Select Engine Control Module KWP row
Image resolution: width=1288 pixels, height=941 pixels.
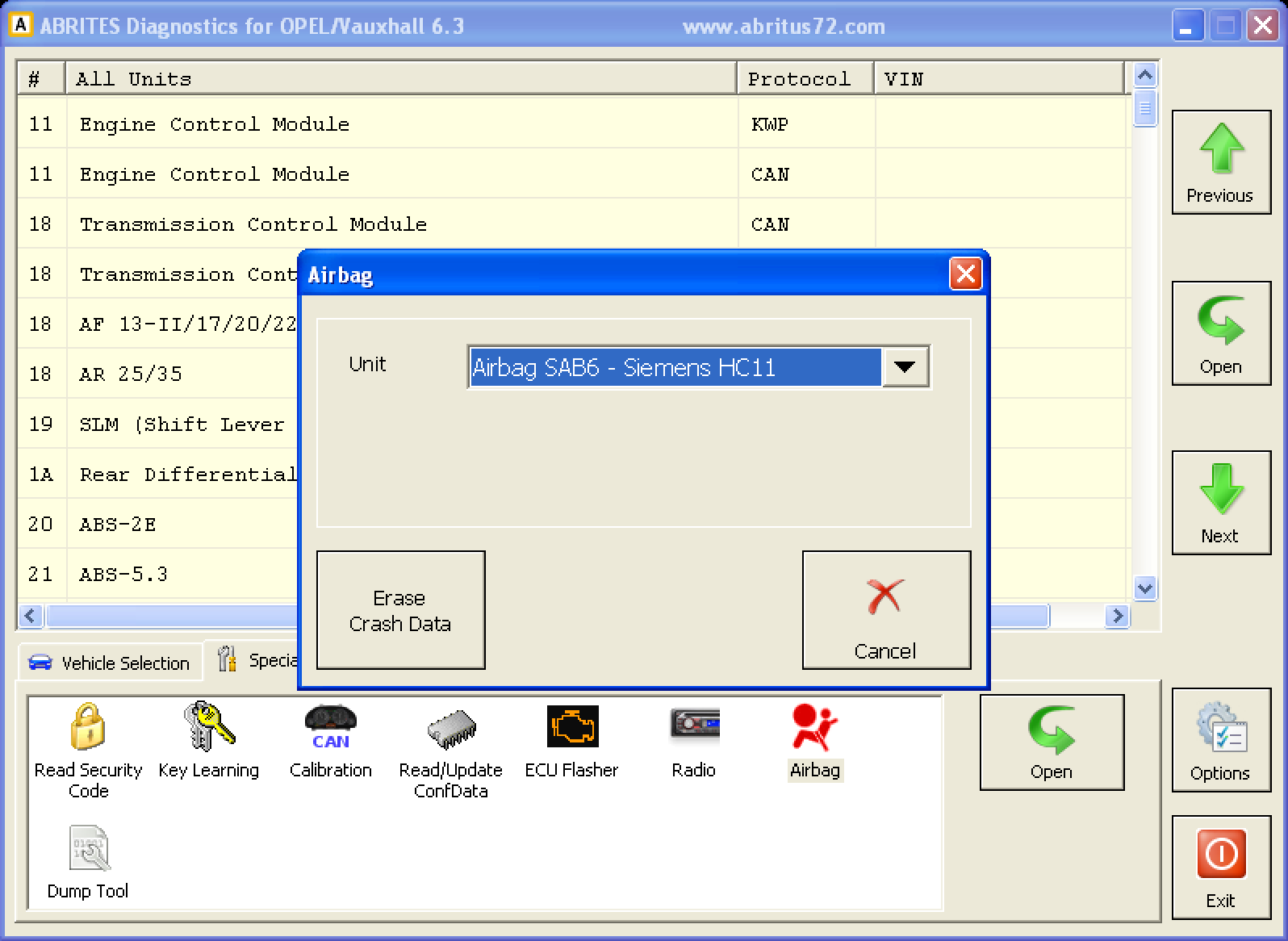tap(573, 124)
